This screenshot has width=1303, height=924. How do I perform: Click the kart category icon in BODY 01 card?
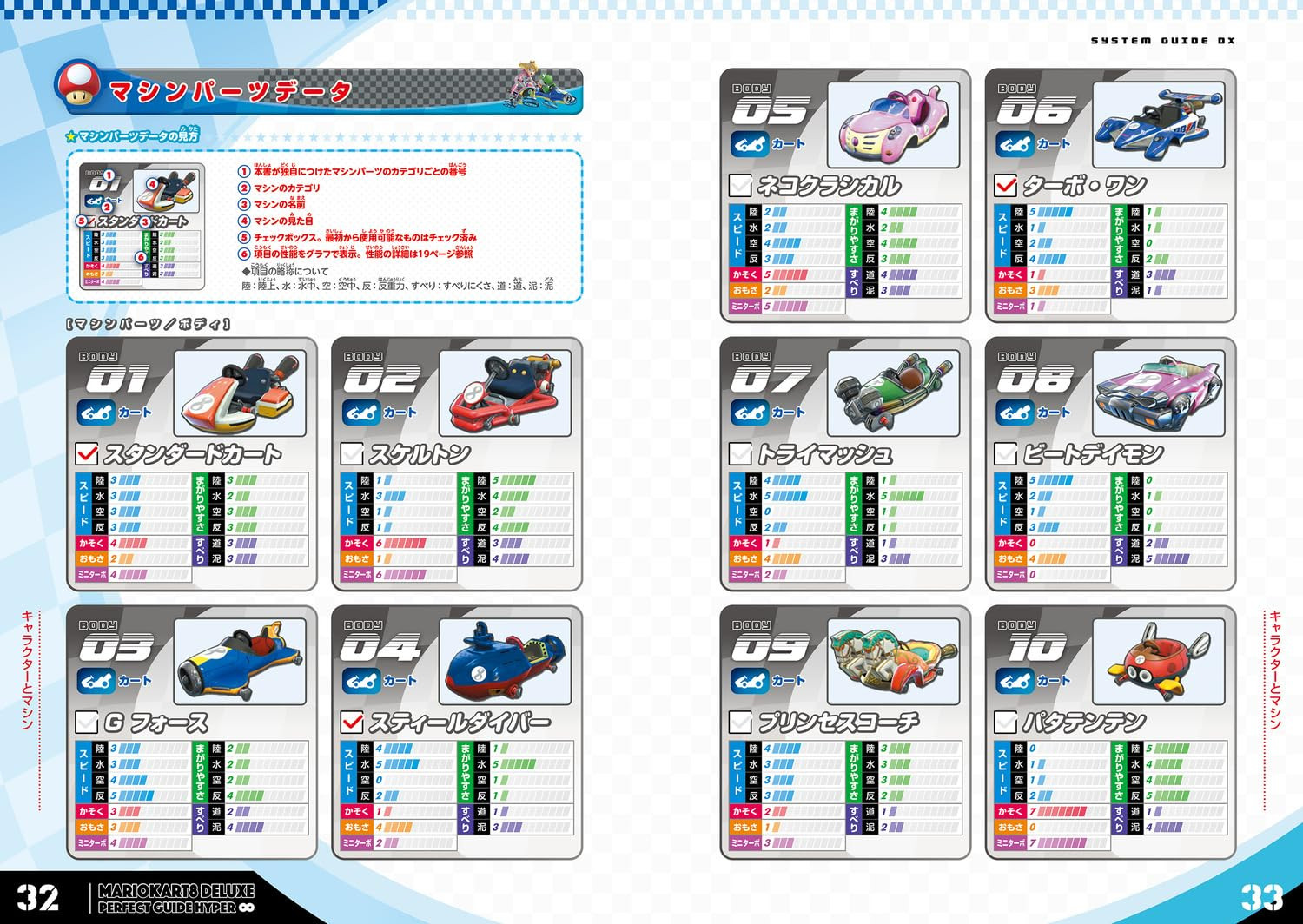click(96, 412)
